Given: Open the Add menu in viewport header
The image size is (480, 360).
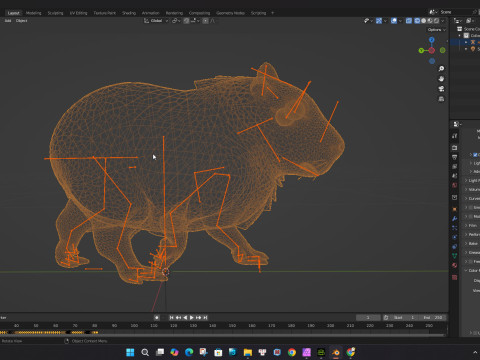Looking at the screenshot, I should coord(8,21).
